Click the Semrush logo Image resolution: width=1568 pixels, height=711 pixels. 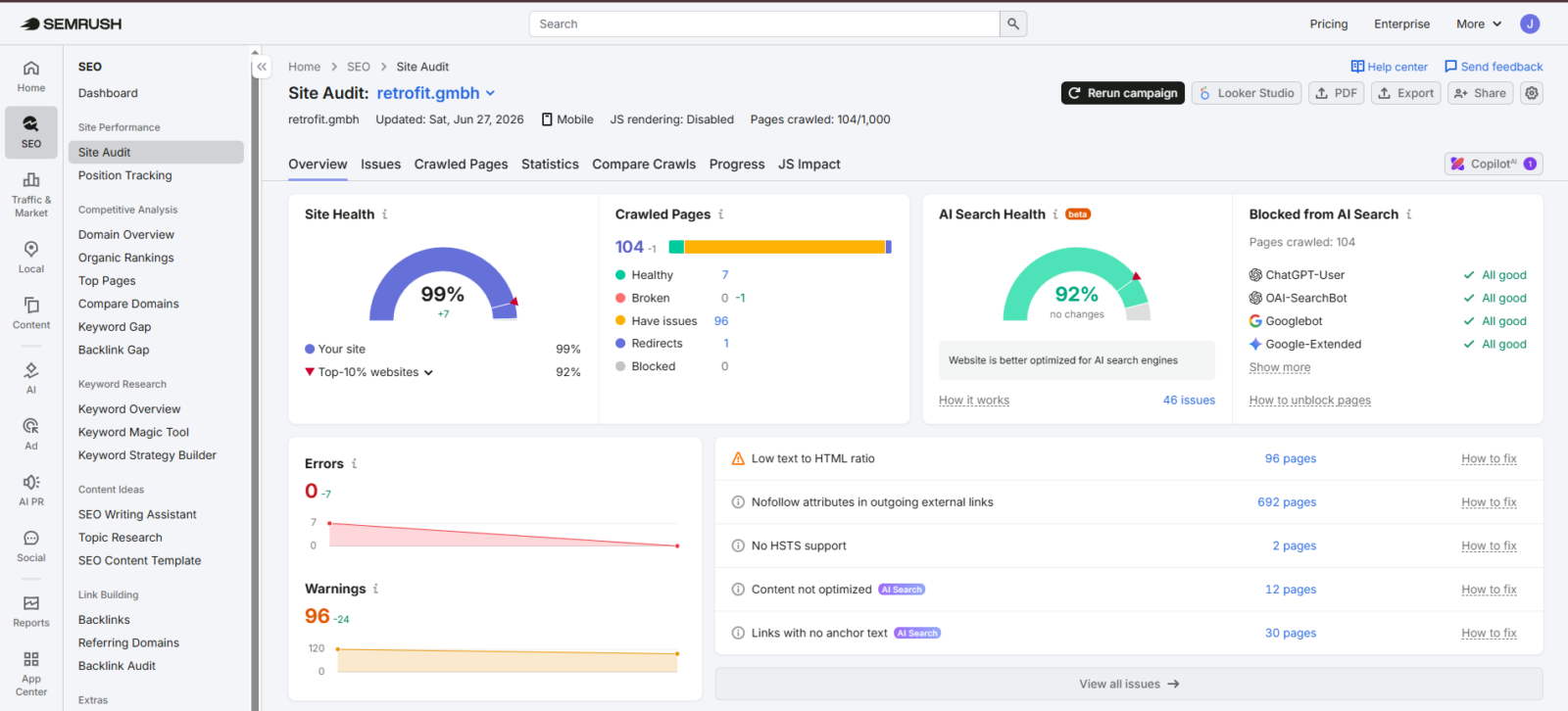pos(71,24)
